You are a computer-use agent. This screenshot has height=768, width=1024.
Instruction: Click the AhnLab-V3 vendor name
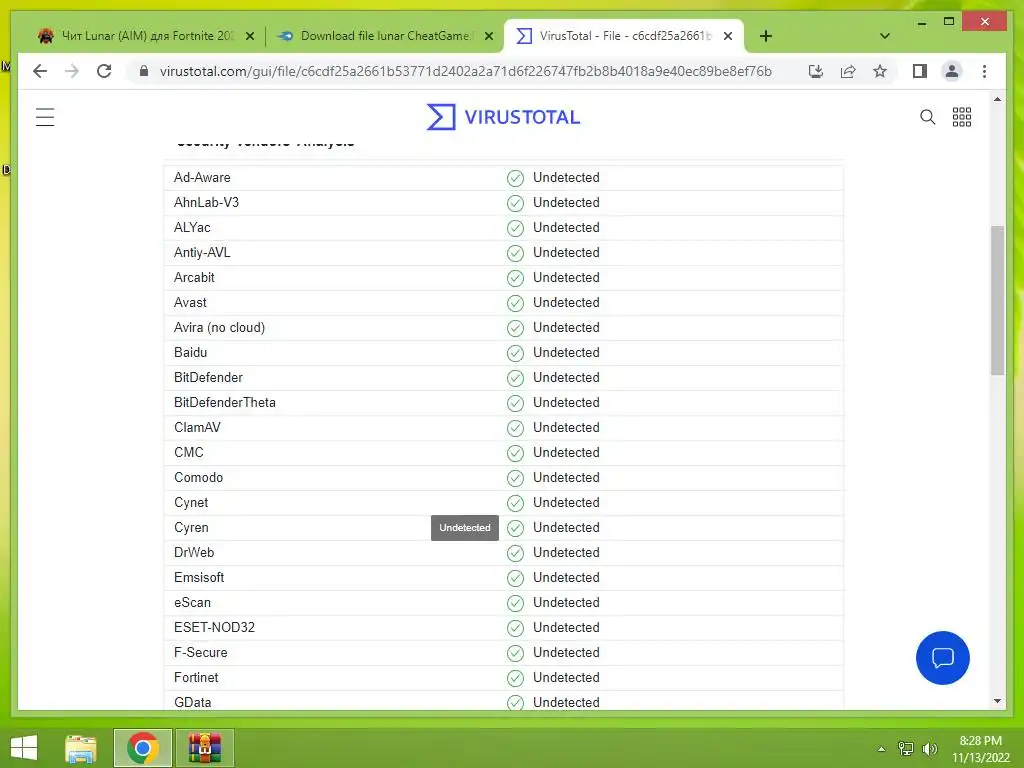point(206,202)
